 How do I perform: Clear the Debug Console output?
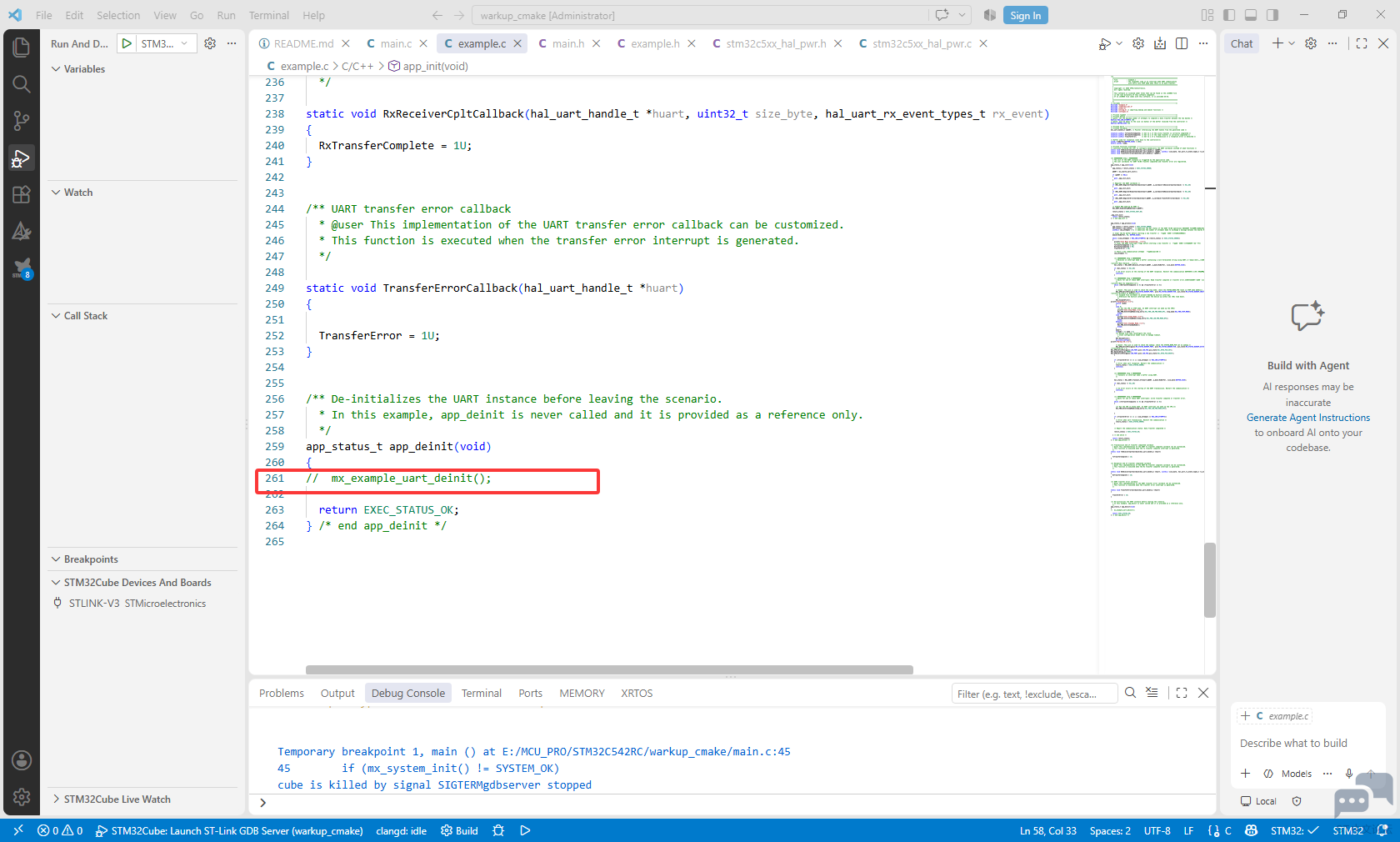coord(1152,693)
